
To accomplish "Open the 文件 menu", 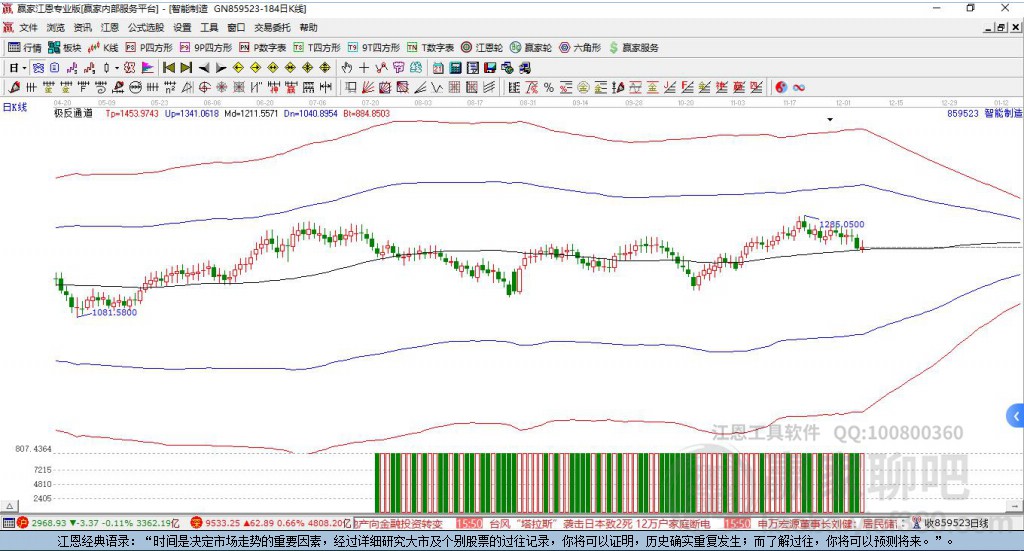I will point(28,27).
